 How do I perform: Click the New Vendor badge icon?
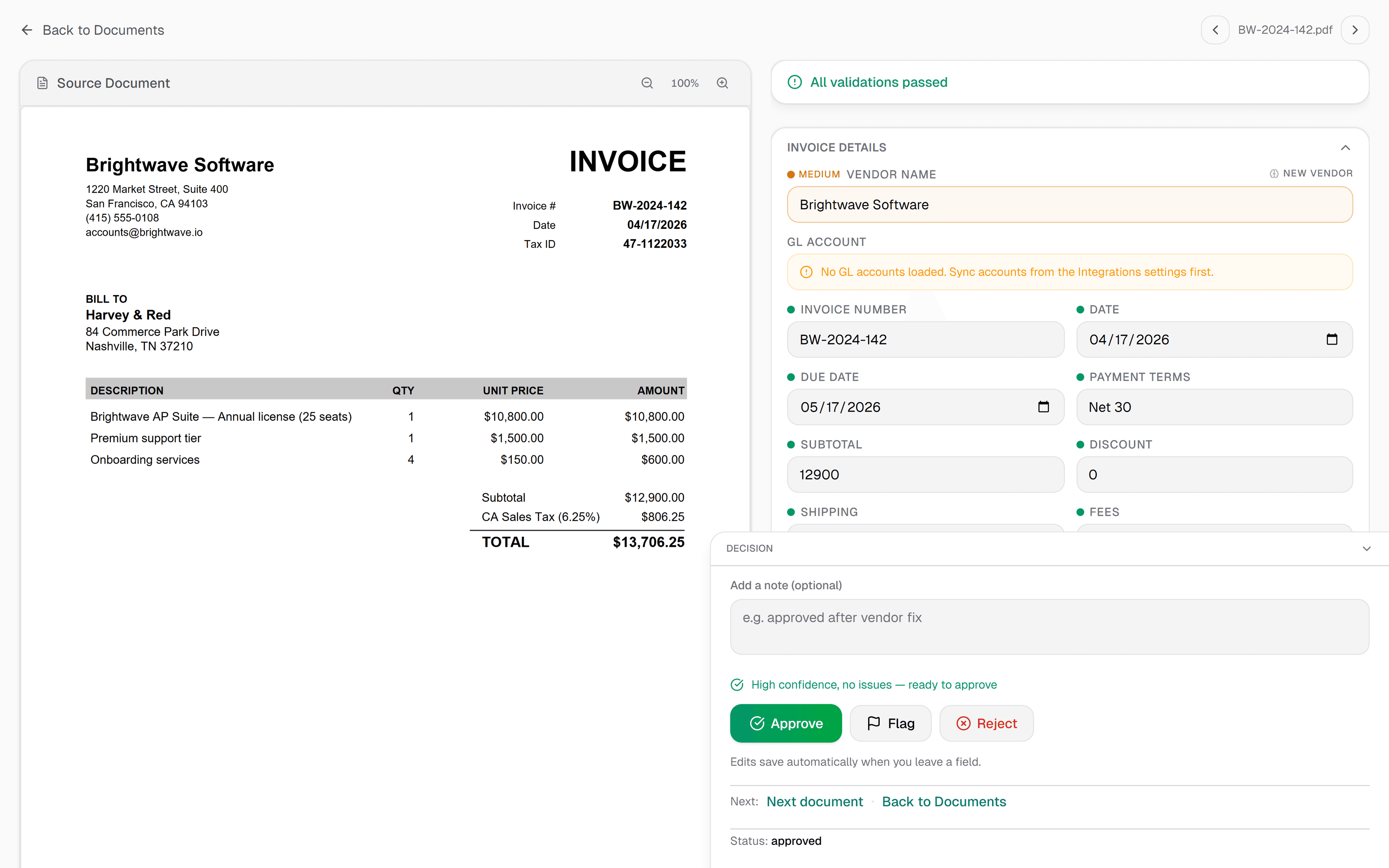point(1274,173)
